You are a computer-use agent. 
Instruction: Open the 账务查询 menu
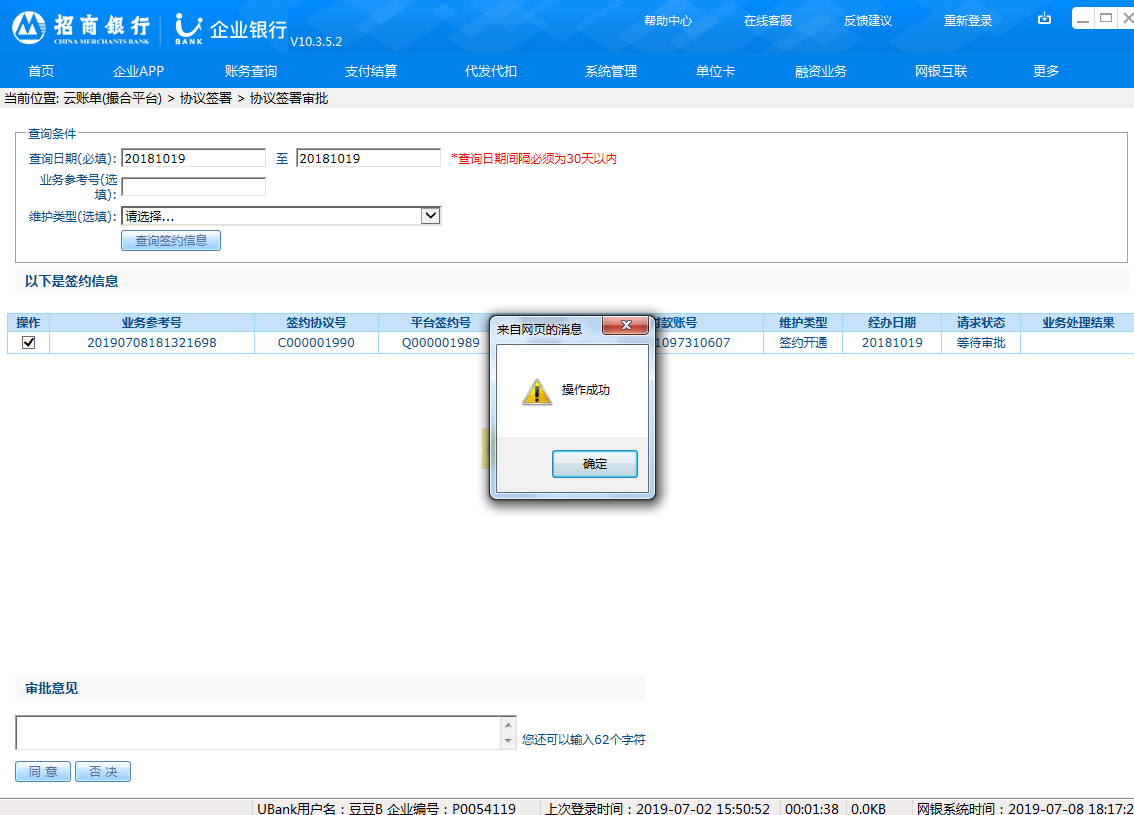251,71
